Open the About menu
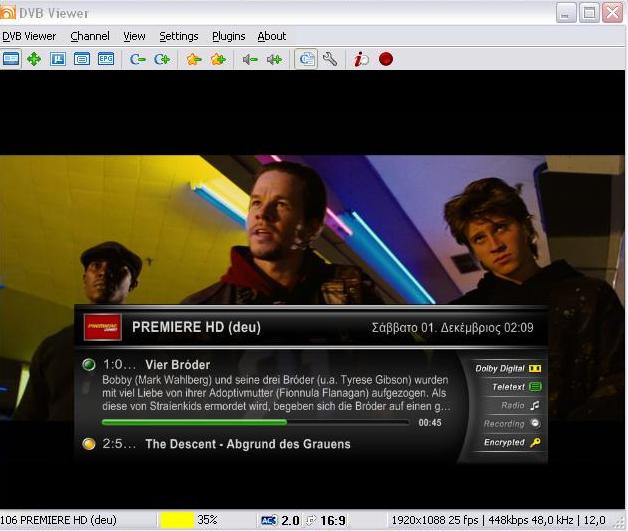Screen dimensions: 628x531 pyautogui.click(x=272, y=36)
